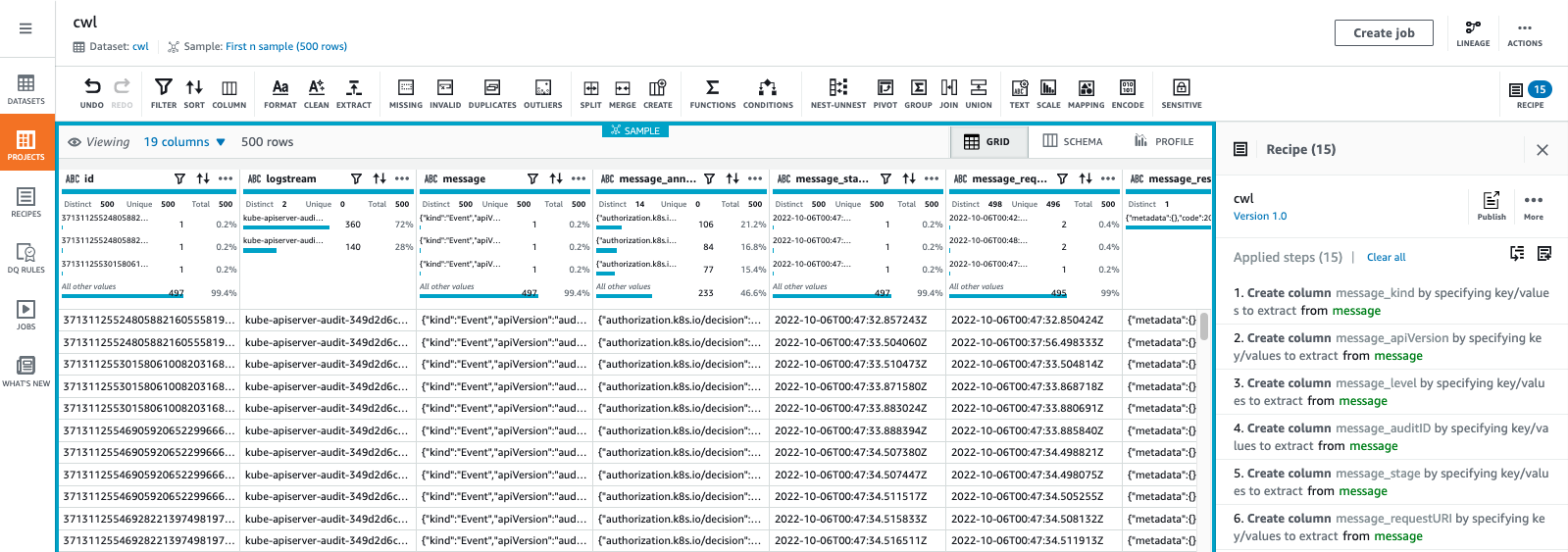Viewport: 1568px width, 552px height.
Task: Open the Actions menu
Action: [1524, 33]
